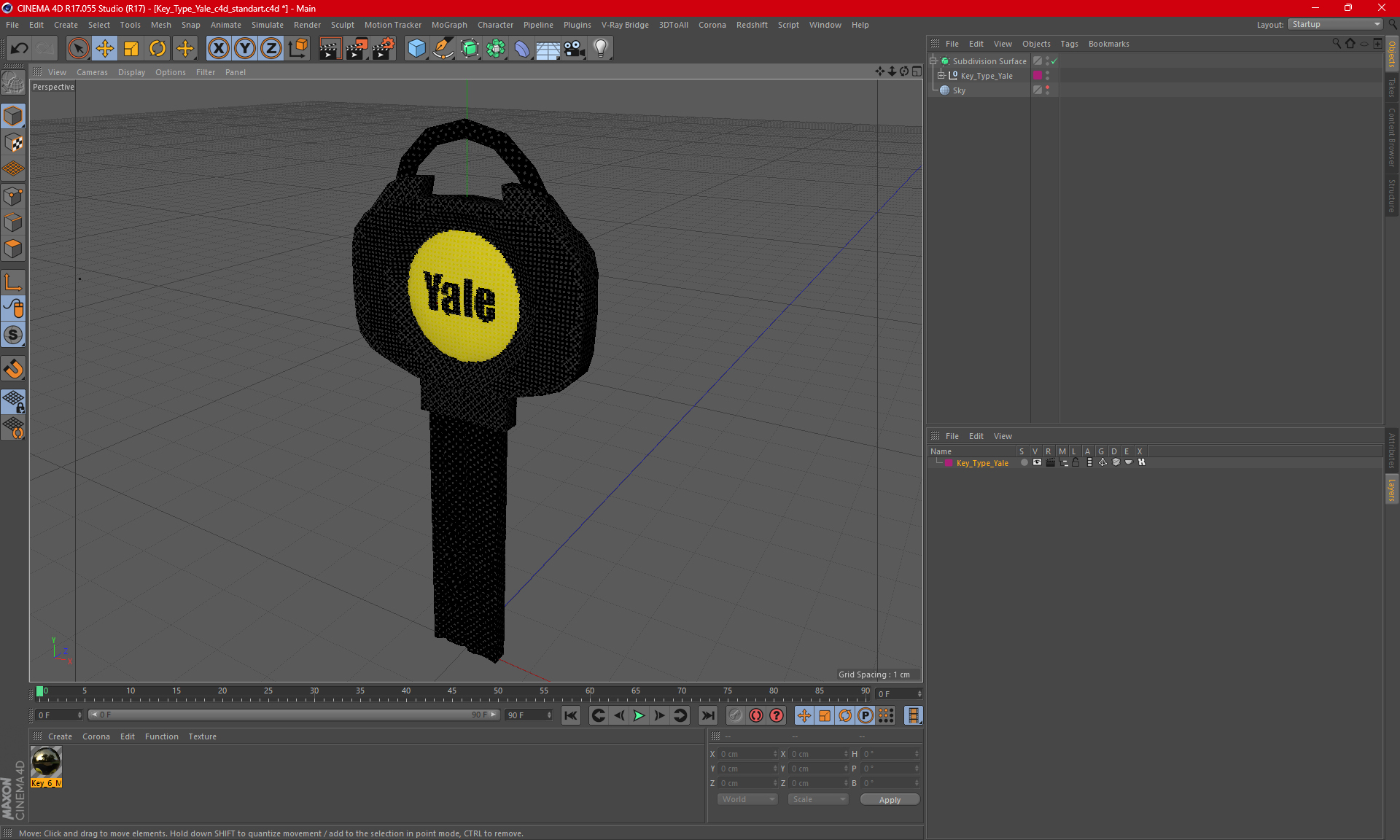Screen dimensions: 1400x840
Task: Select the Live Selection tool
Action: (x=78, y=48)
